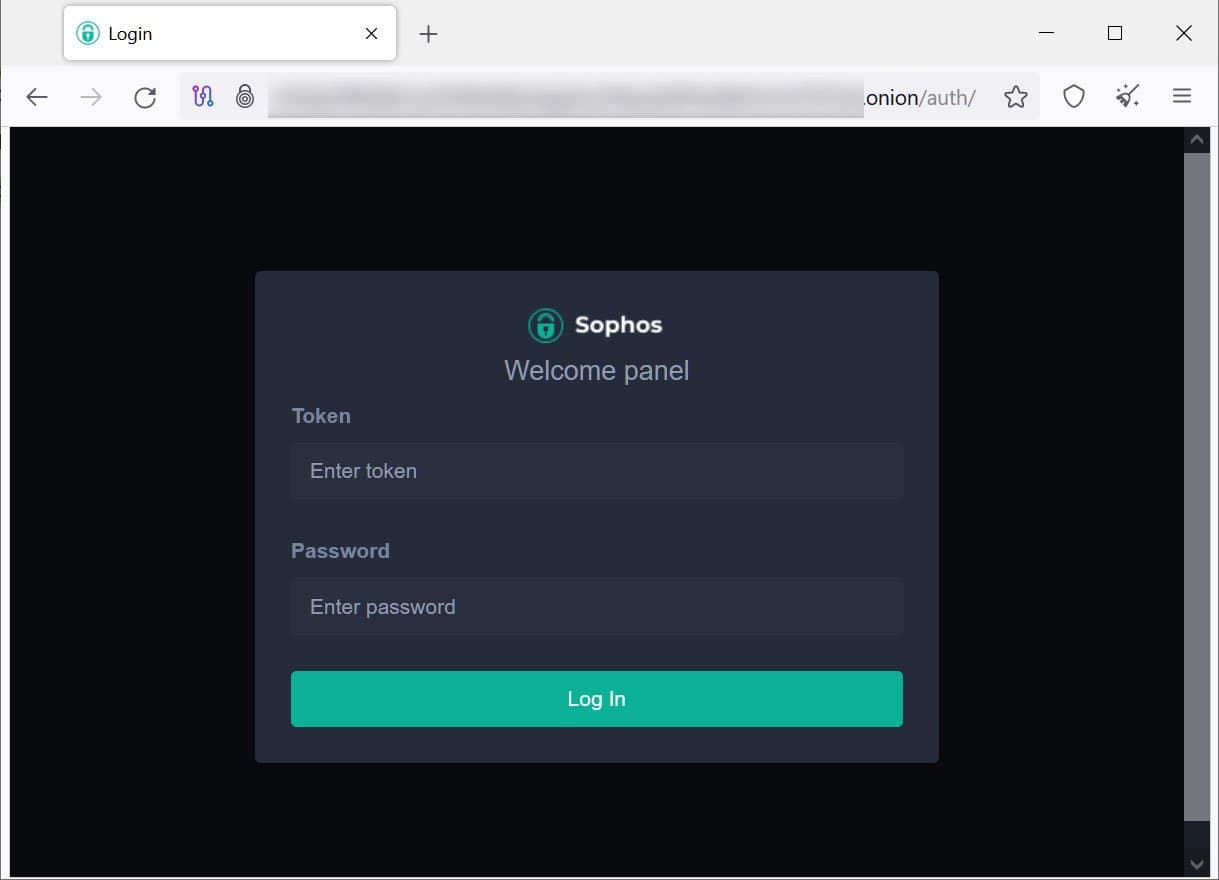The height and width of the screenshot is (880, 1219).
Task: Open the shield tracking protection panel
Action: coord(1074,96)
